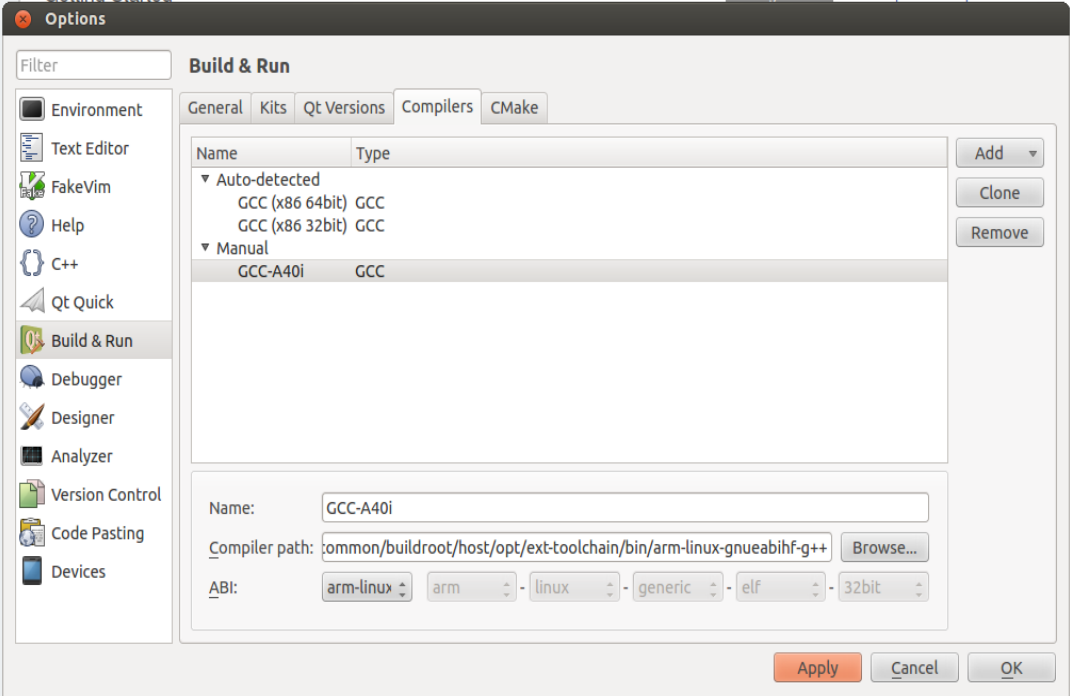Collapse the Auto-detected compilers group

click(205, 179)
